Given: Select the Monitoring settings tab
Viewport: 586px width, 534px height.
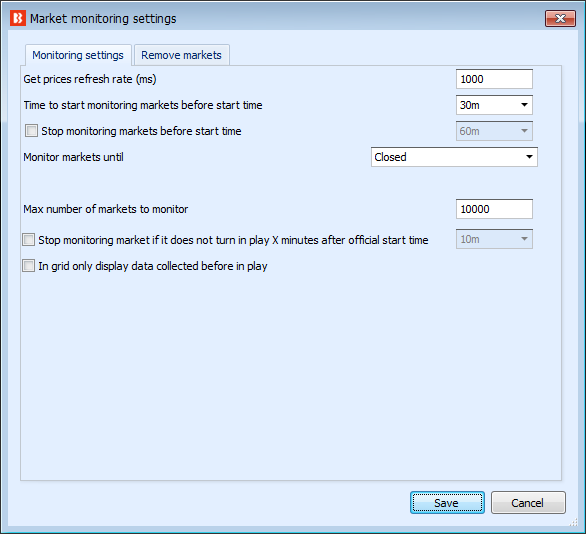Looking at the screenshot, I should [78, 55].
